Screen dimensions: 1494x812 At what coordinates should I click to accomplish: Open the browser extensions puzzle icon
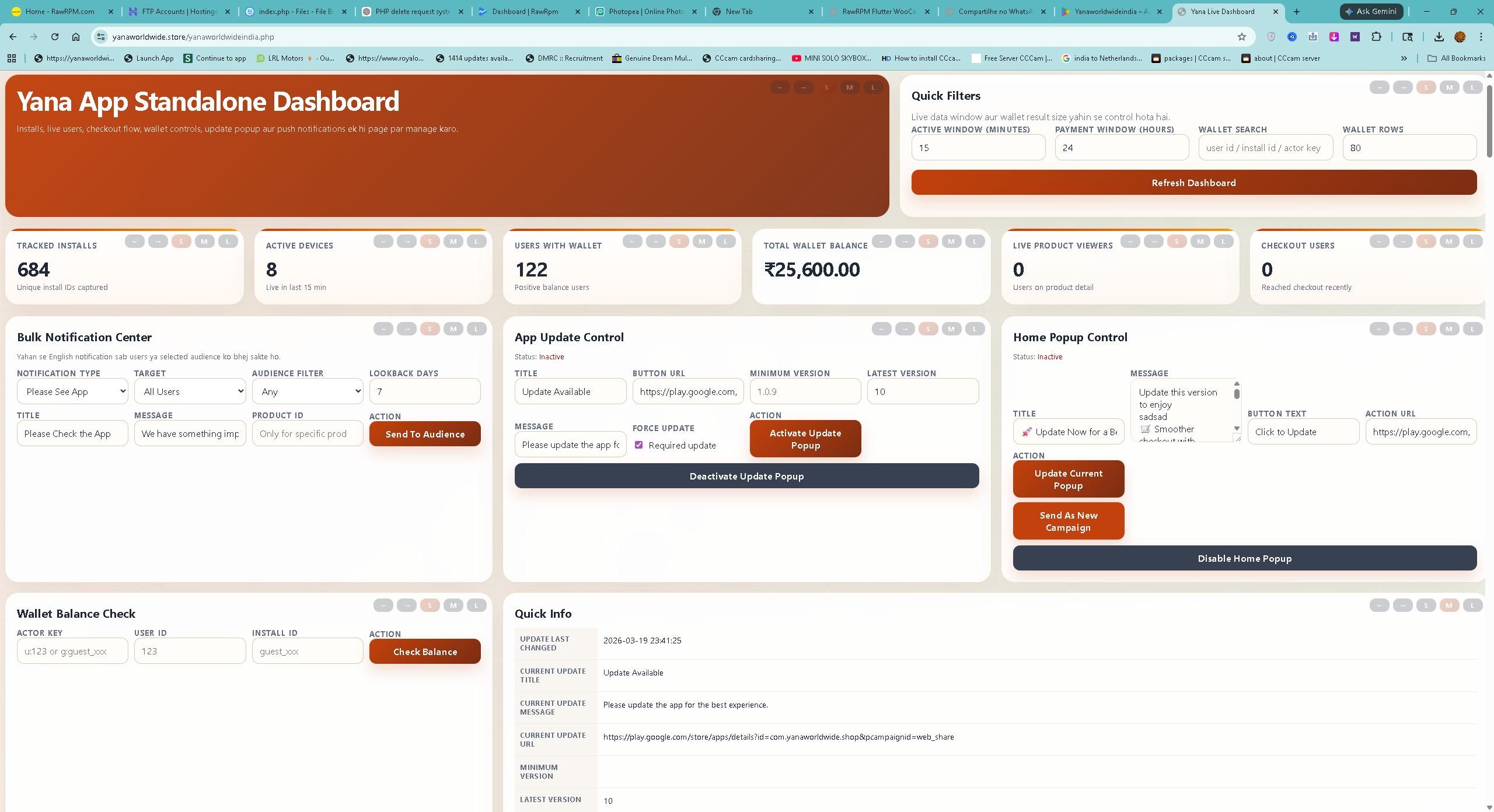click(1376, 37)
